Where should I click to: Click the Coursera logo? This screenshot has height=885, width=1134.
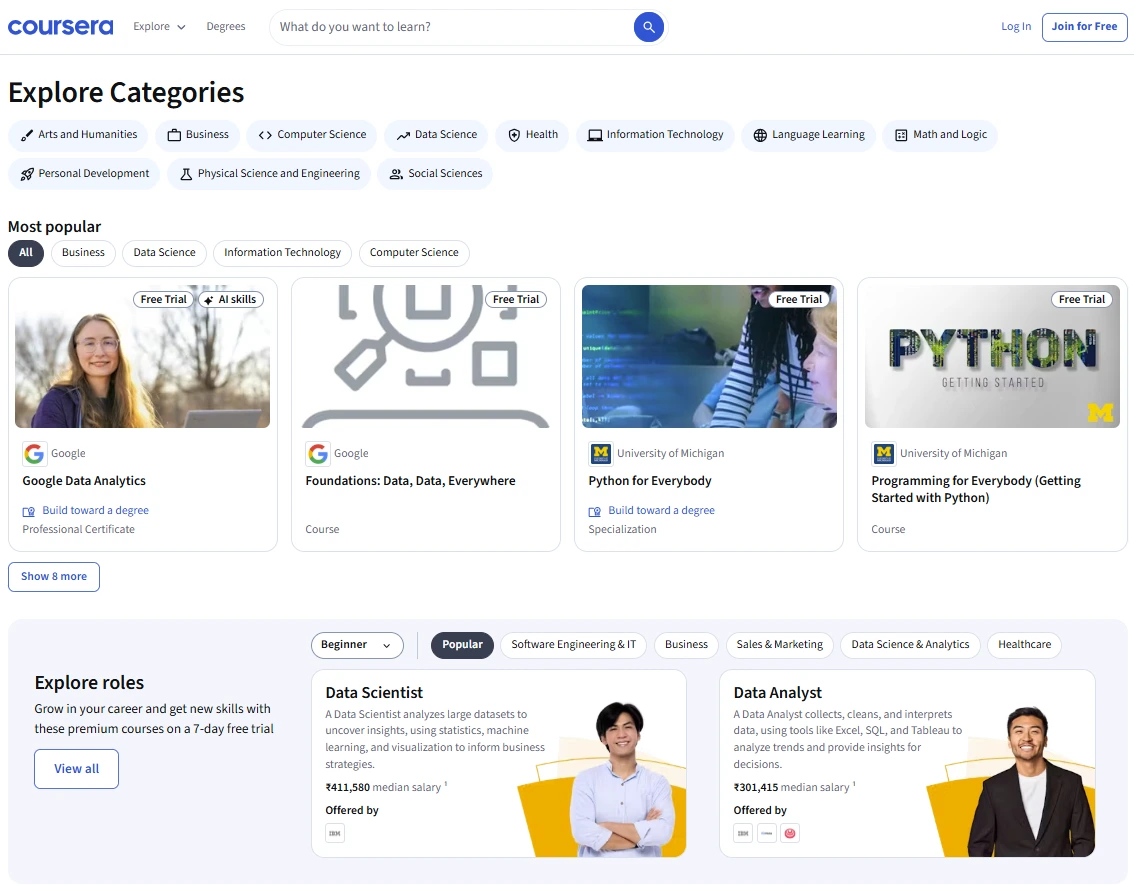pos(60,26)
